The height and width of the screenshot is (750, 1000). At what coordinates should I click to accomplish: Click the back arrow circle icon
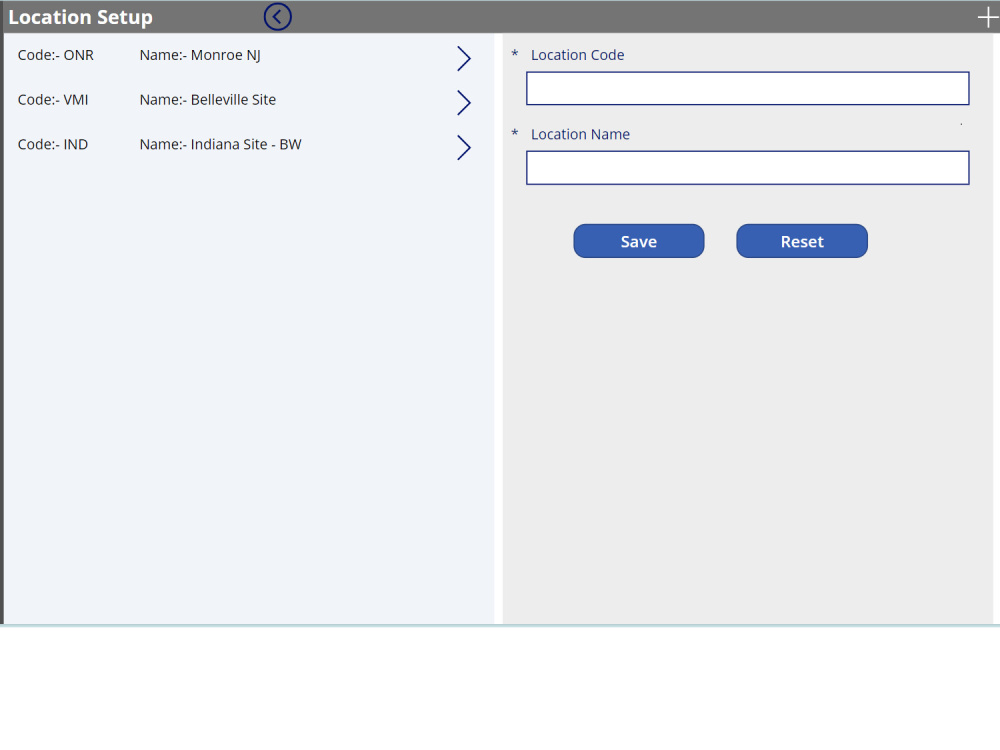tap(277, 17)
